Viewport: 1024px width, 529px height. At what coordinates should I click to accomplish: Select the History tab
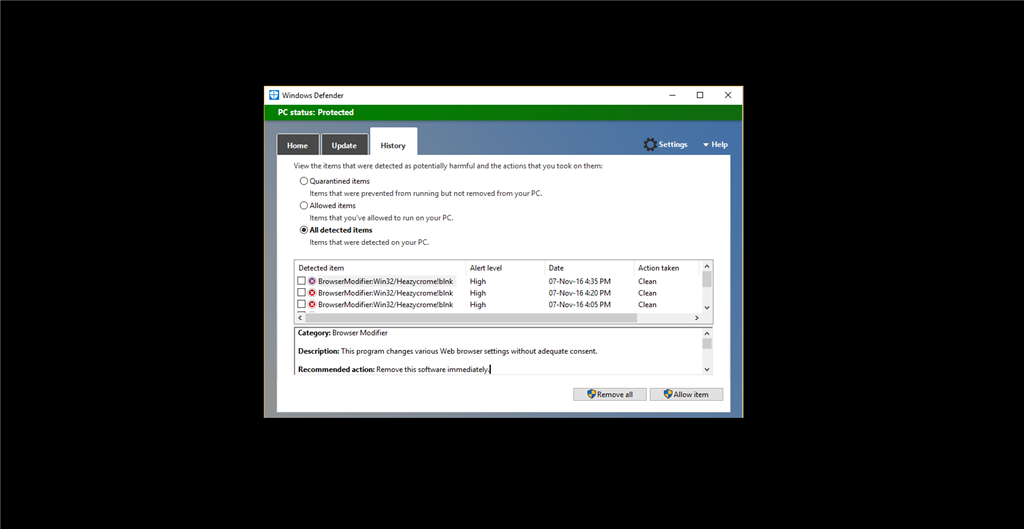(x=393, y=142)
